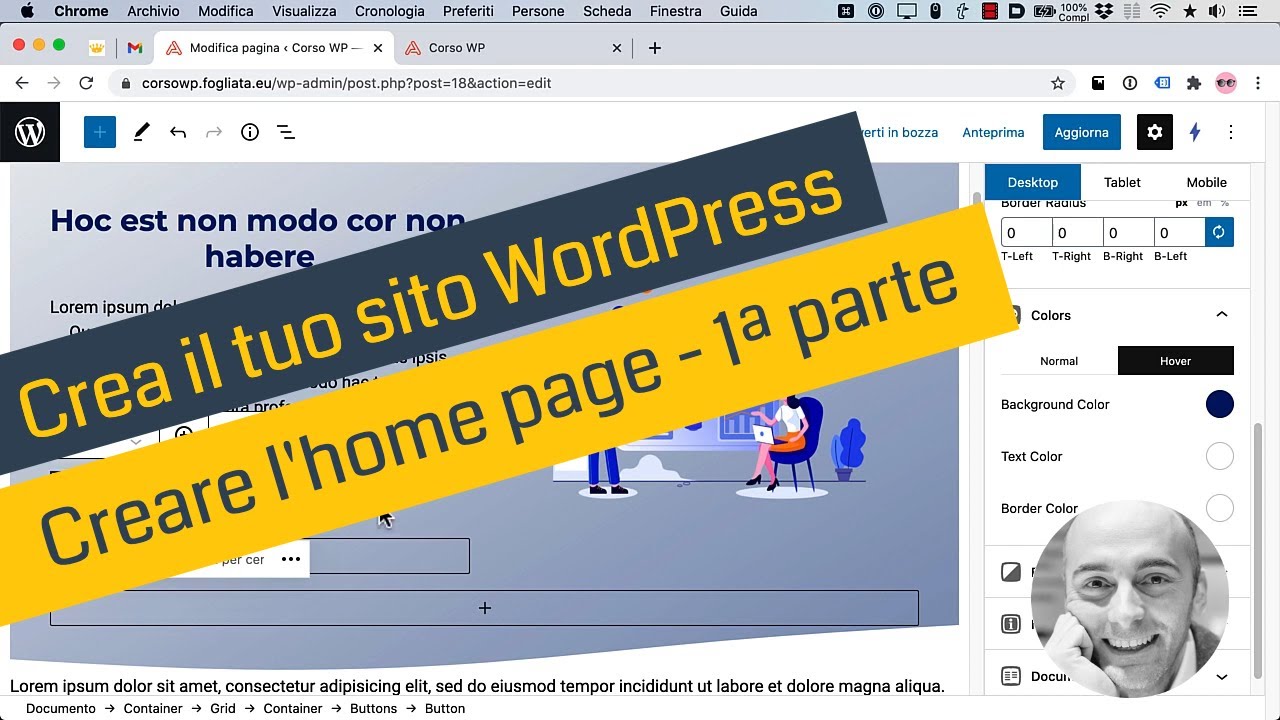Open the pinned crown tab
Image resolution: width=1280 pixels, height=720 pixels.
(97, 48)
